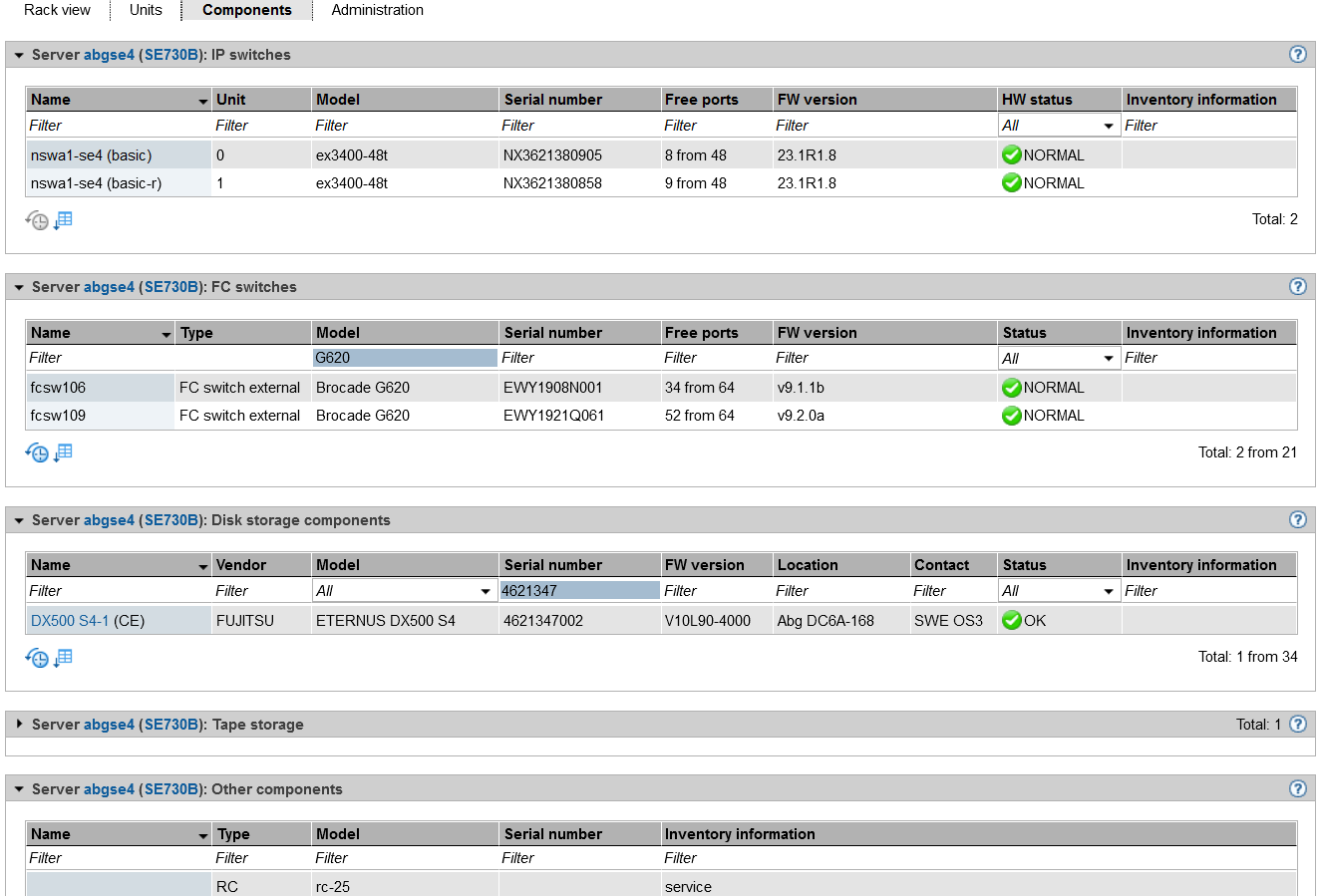Screen dimensions: 1320x896
Task: Click the abgse4 link in the FC switches header
Action: click(109, 287)
